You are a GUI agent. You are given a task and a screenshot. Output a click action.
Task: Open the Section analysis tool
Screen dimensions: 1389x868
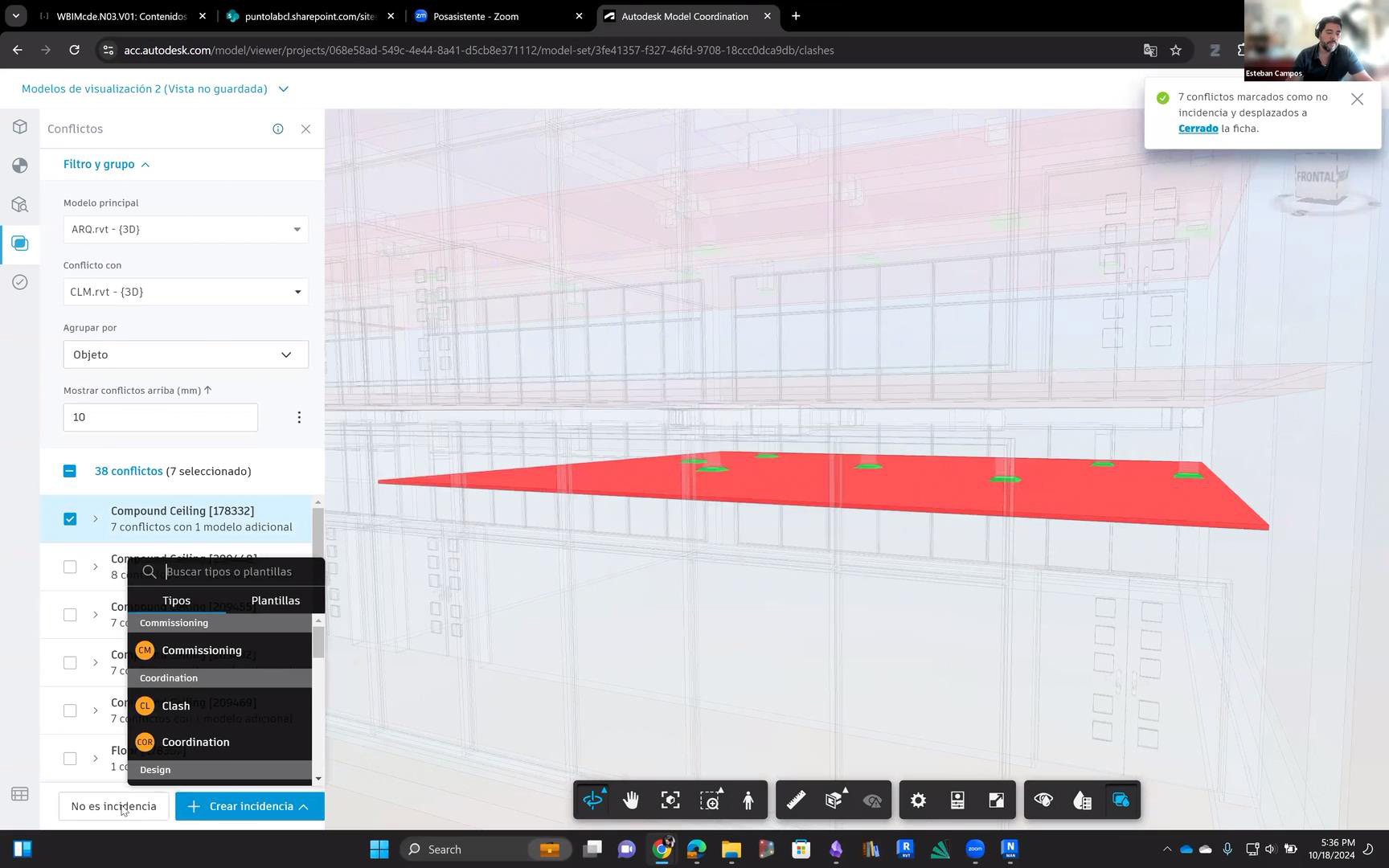(834, 800)
